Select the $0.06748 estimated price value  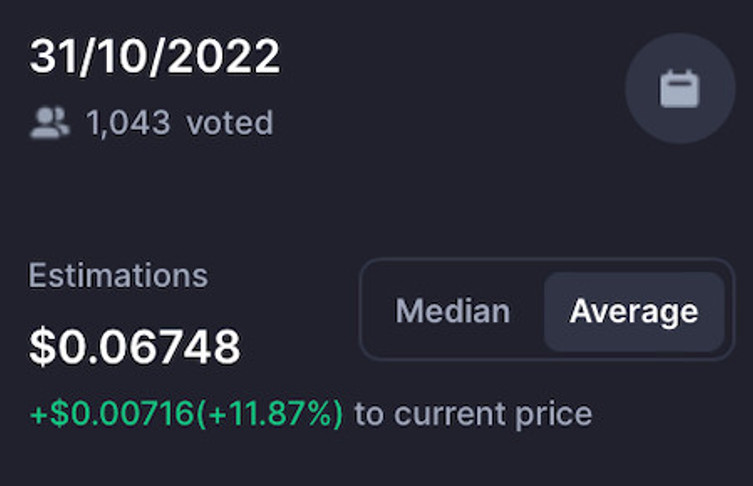pos(135,347)
